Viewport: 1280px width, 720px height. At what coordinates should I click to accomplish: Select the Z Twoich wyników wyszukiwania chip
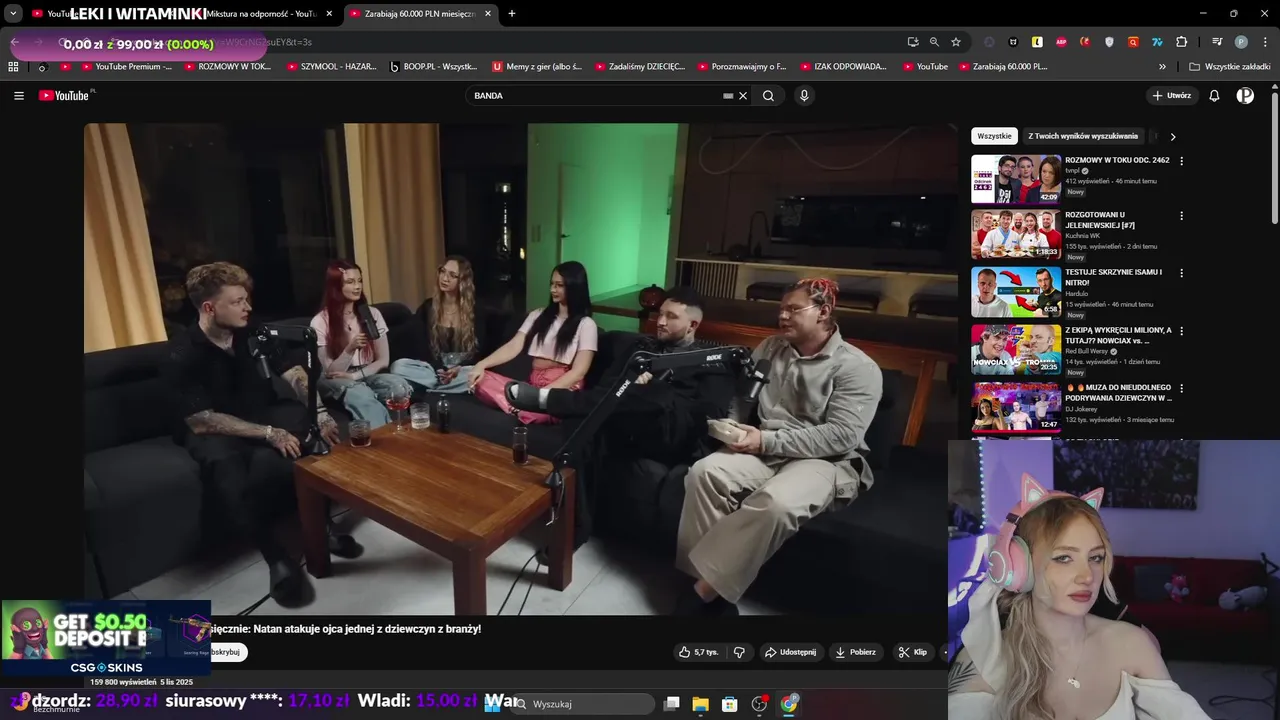[1083, 136]
